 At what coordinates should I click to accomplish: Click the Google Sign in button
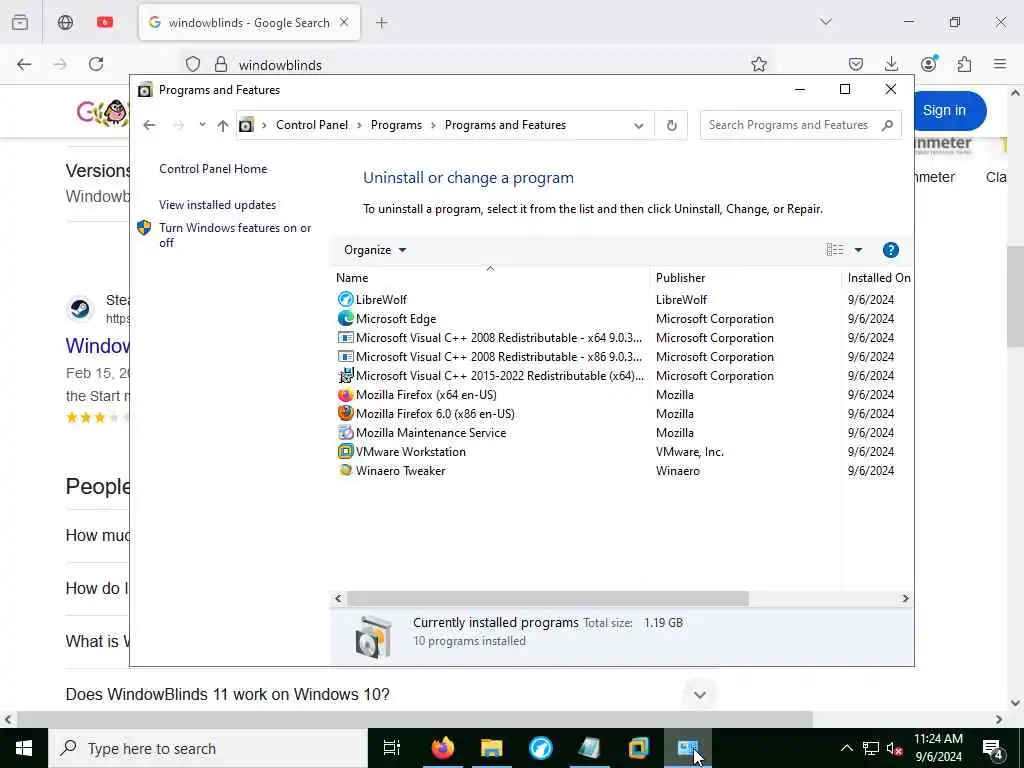(x=944, y=110)
